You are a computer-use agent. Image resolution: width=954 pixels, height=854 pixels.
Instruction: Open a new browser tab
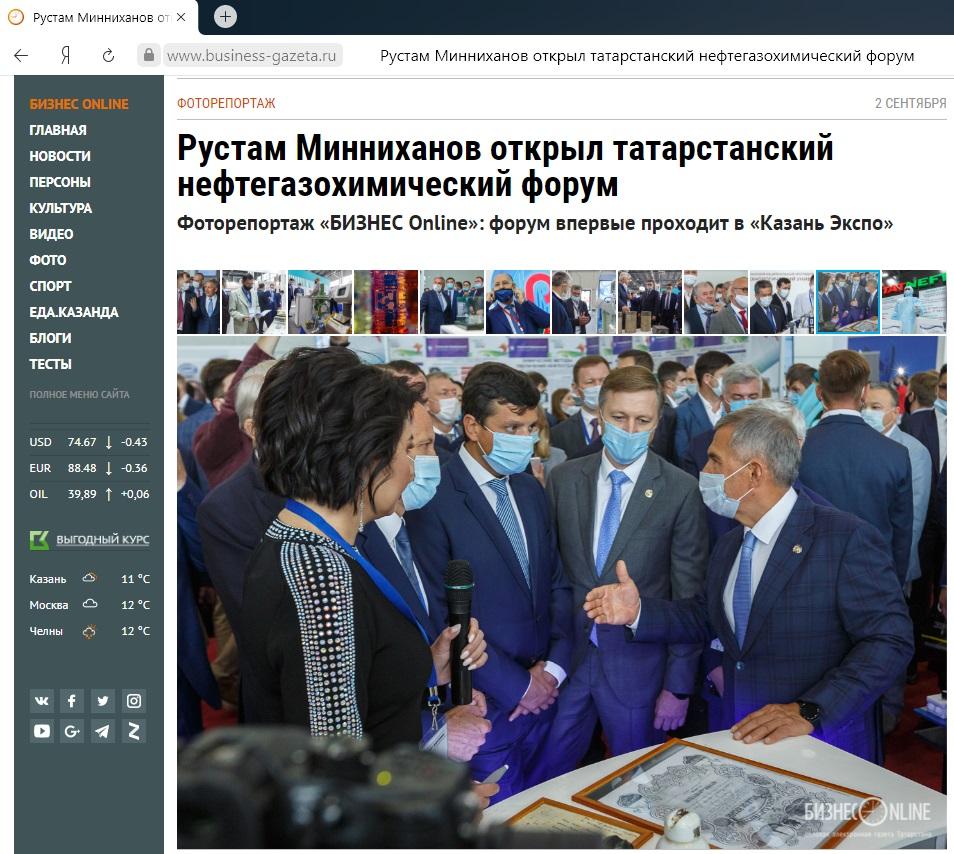(x=226, y=16)
